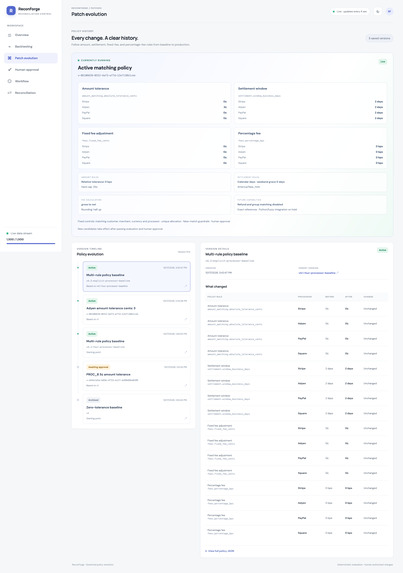This screenshot has width=403, height=573.
Task: Click arrow icon on PROC_B amount tolerance card
Action: [186, 385]
